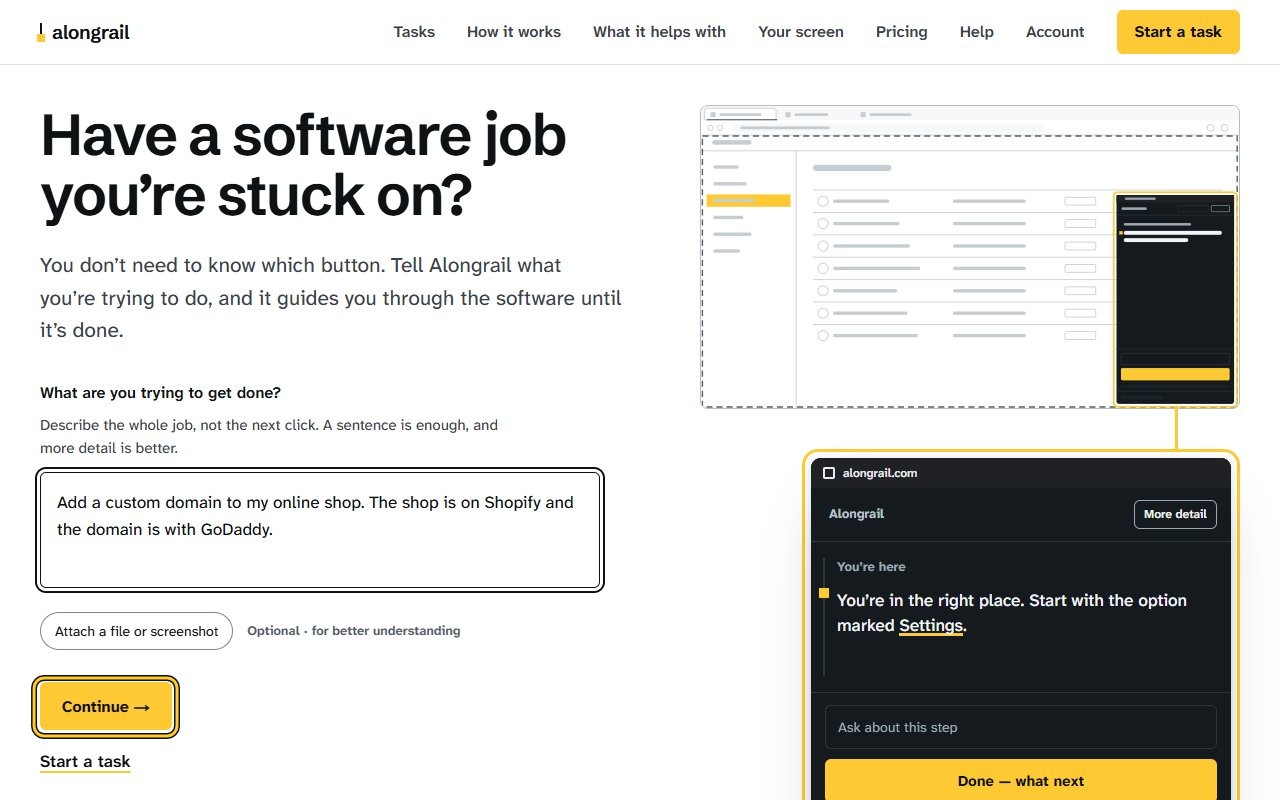Screen dimensions: 1280x800
Task: Click the Continue button
Action: point(106,707)
